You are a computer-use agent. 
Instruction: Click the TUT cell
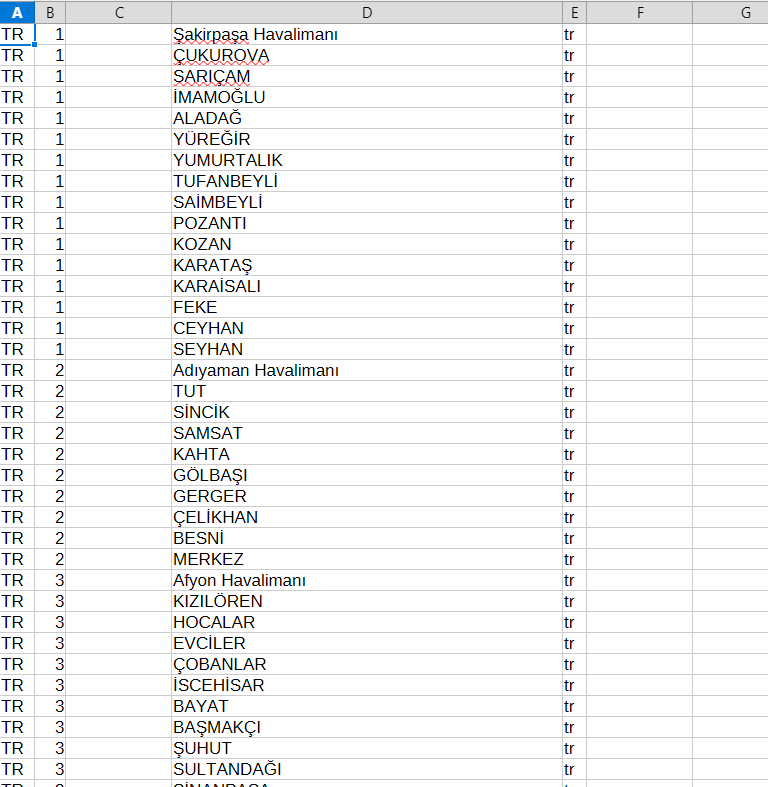click(367, 391)
